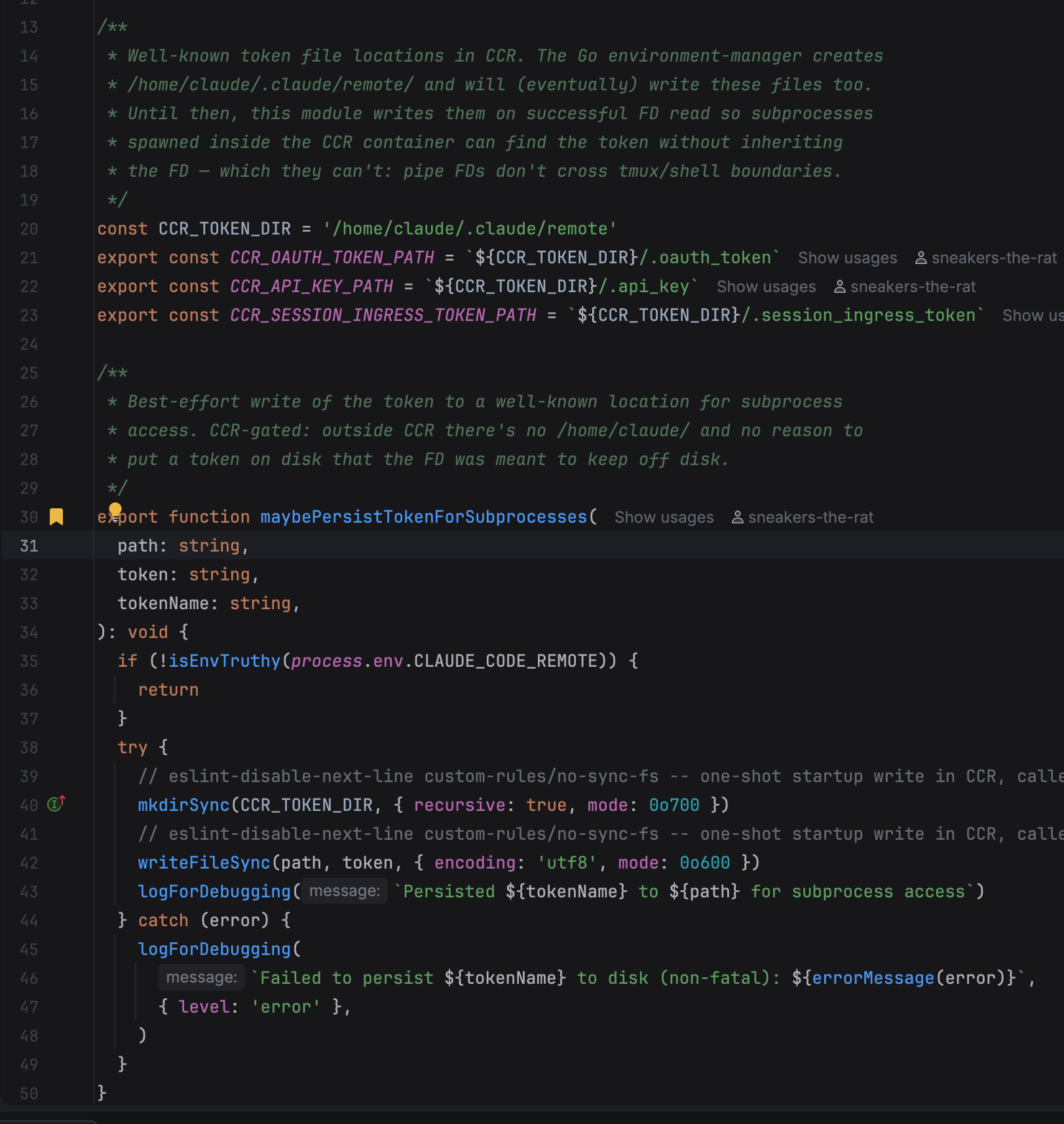Click the comment line starting 'Well-known token file'
The width and height of the screenshot is (1064, 1124).
pyautogui.click(x=495, y=56)
